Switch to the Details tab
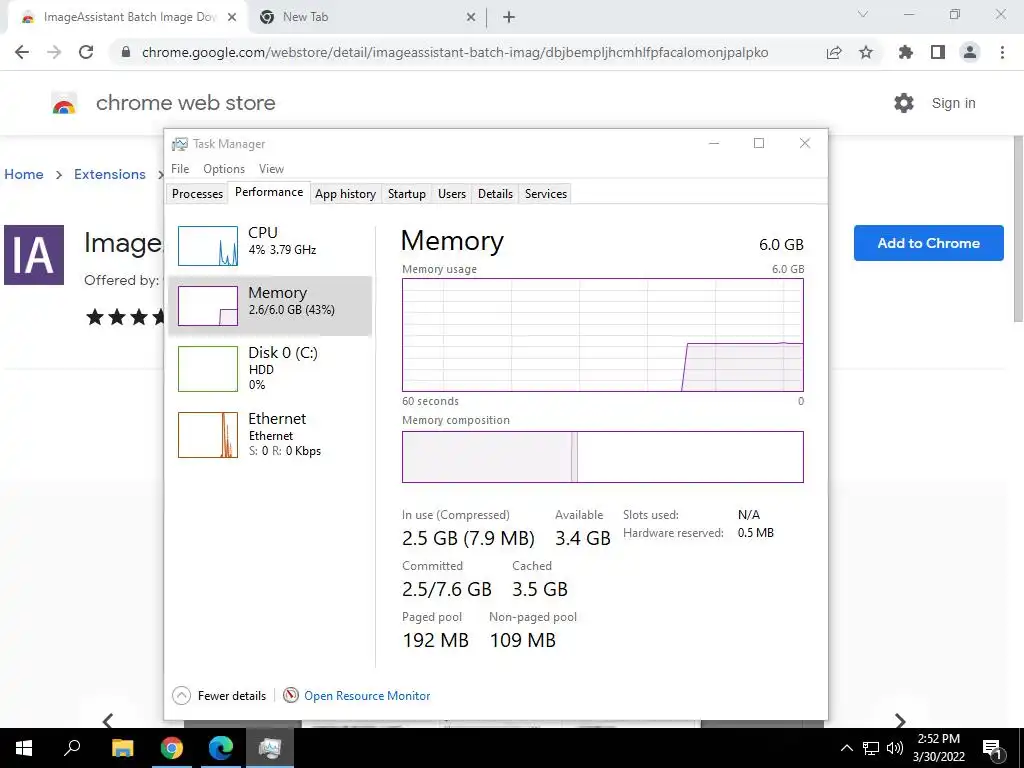Viewport: 1024px width, 768px height. pos(495,194)
